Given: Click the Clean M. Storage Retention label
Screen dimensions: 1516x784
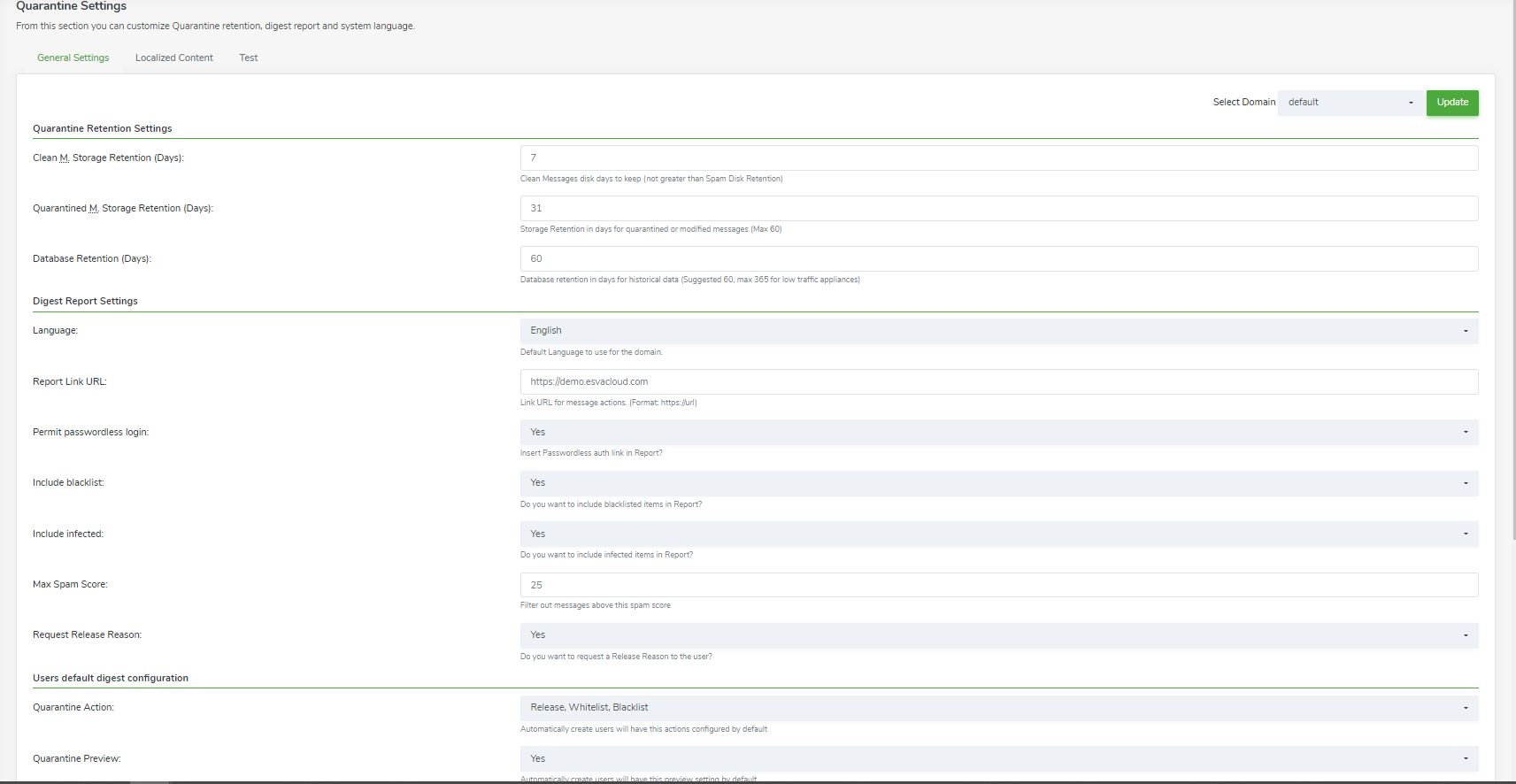Looking at the screenshot, I should 108,158.
